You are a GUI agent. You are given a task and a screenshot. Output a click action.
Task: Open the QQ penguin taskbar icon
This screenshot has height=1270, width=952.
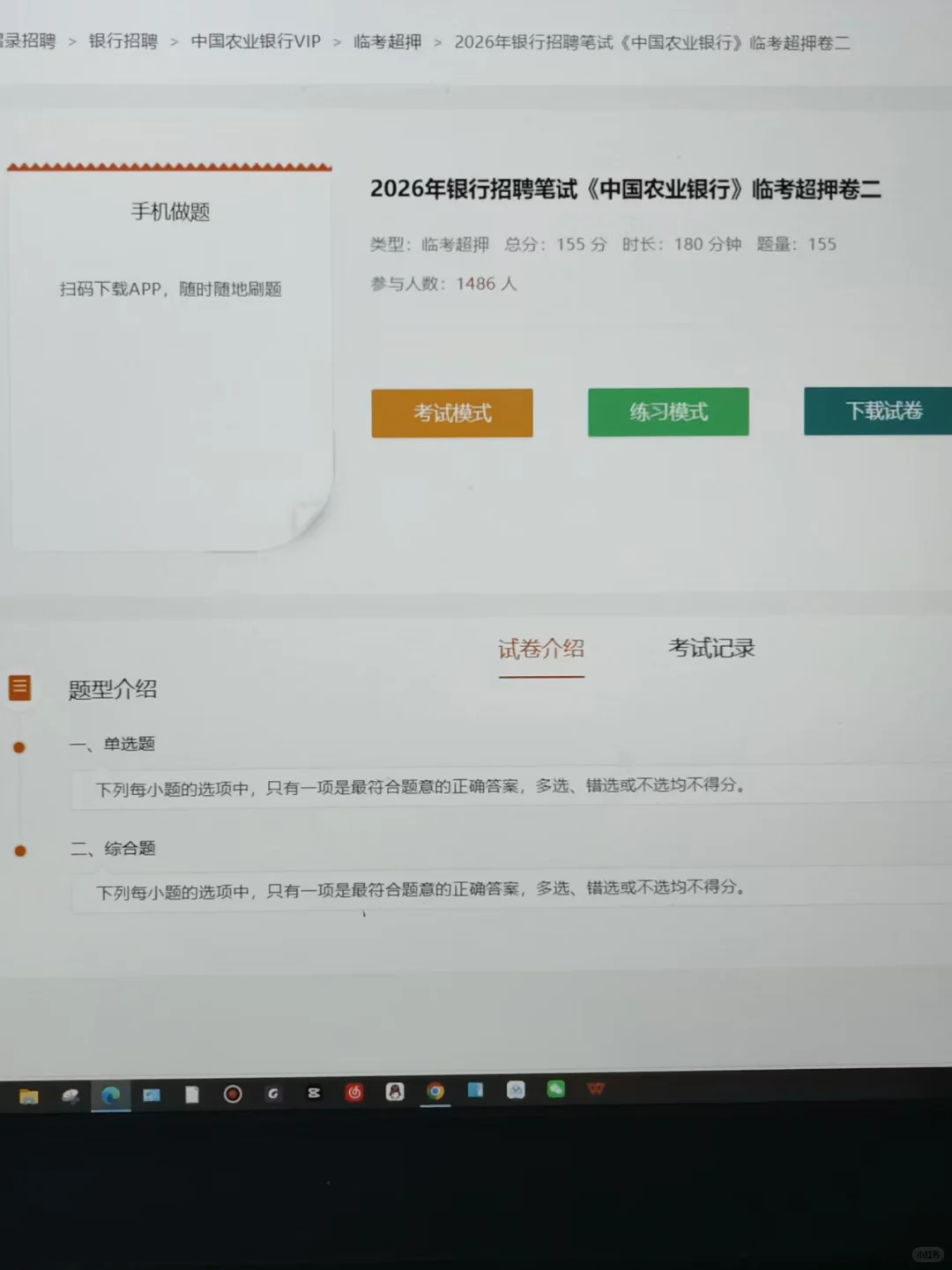(x=395, y=1091)
